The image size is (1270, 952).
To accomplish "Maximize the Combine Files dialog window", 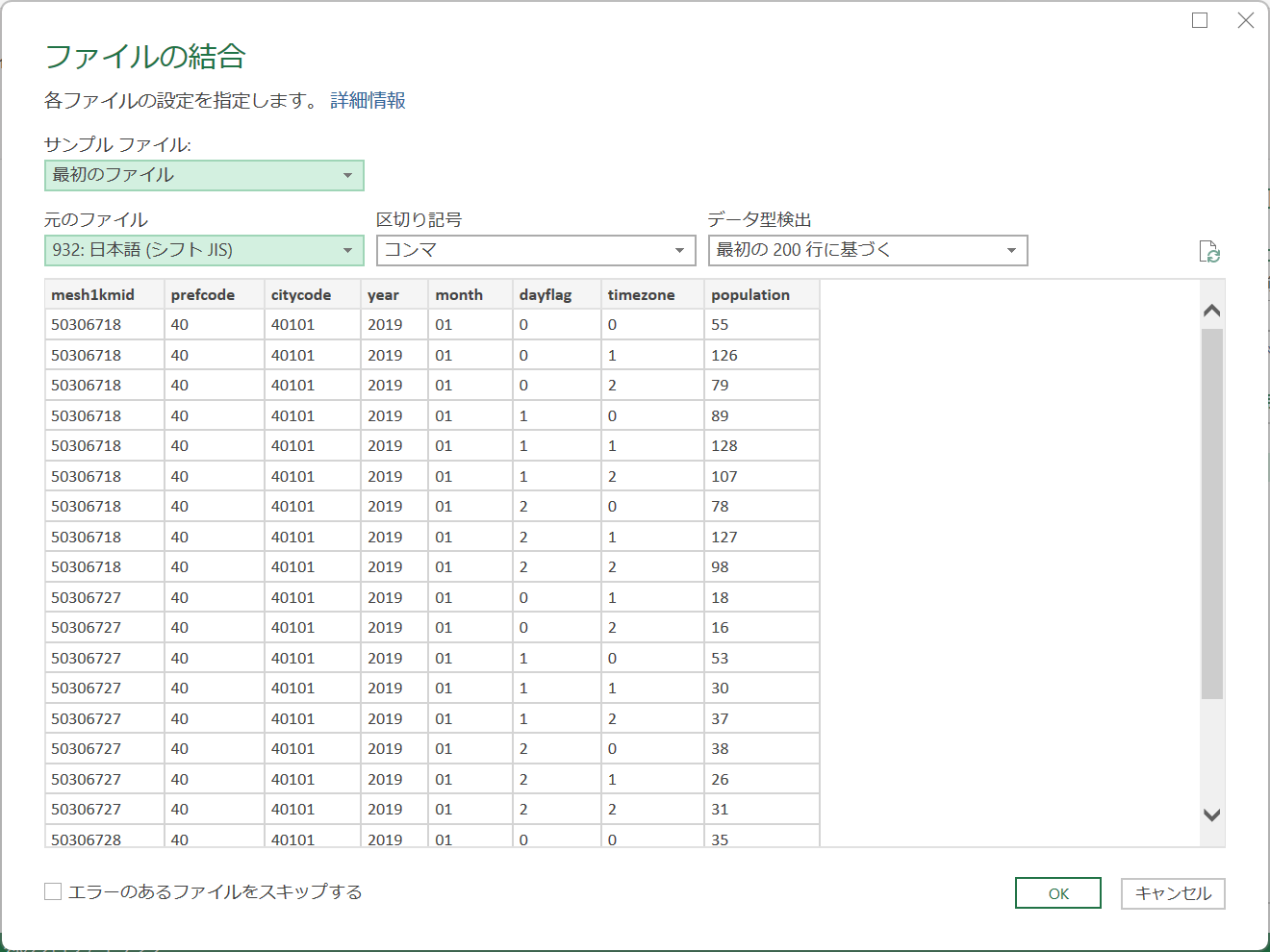I will [1200, 20].
